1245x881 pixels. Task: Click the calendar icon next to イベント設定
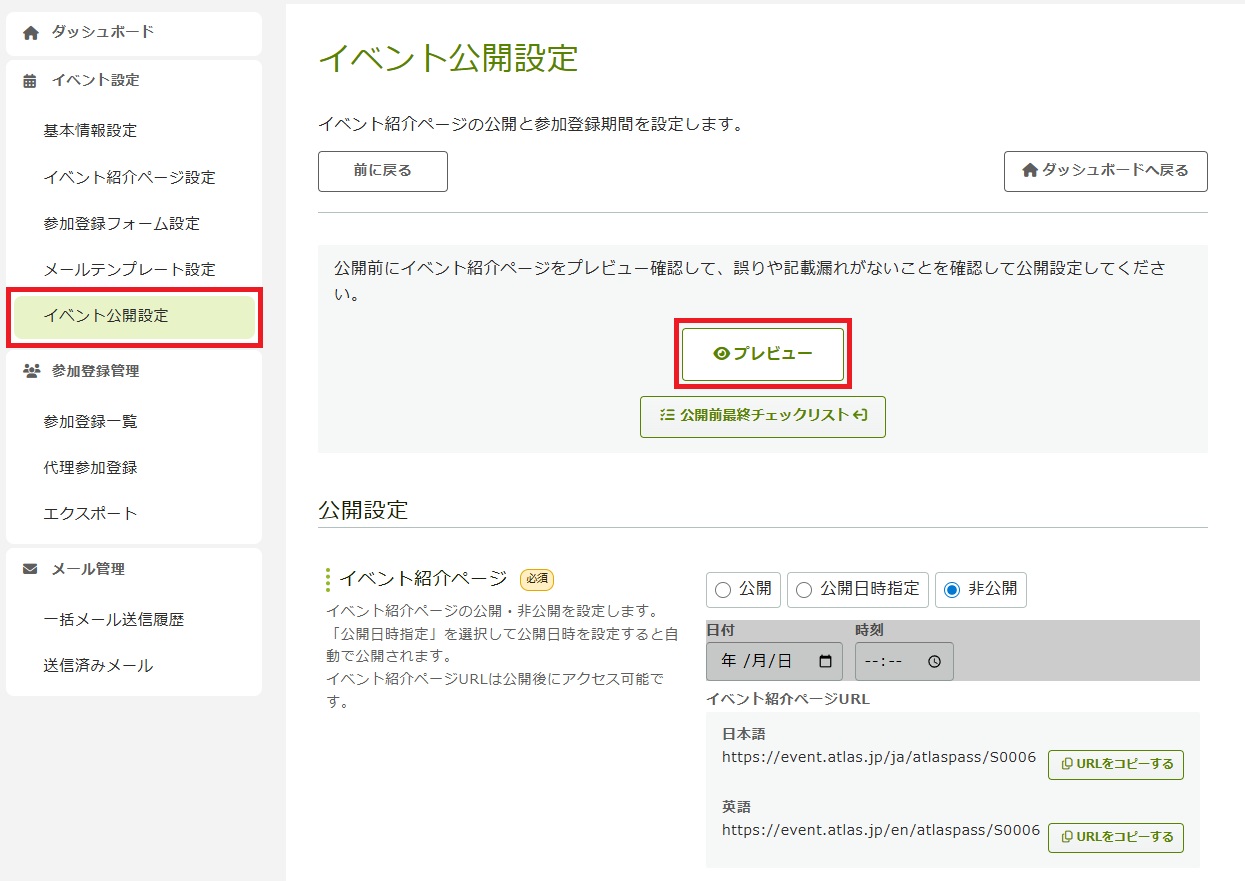tap(30, 81)
